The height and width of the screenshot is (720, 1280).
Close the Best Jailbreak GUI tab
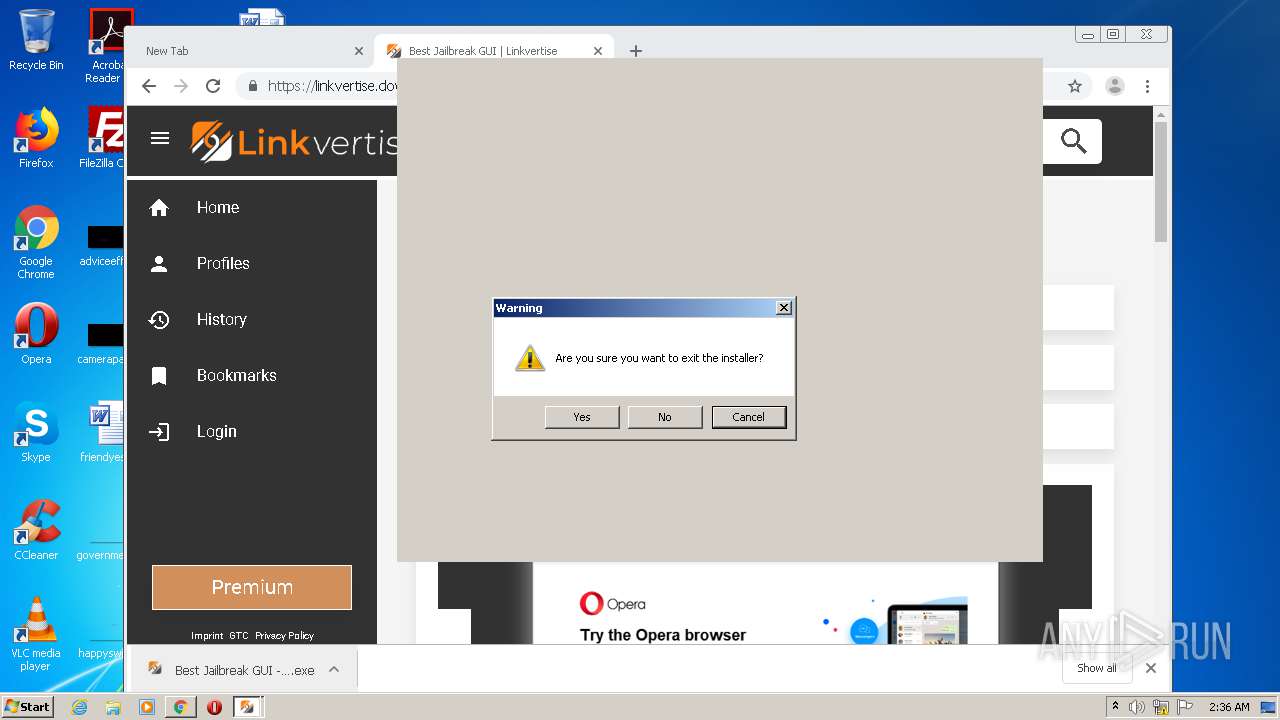tap(598, 51)
